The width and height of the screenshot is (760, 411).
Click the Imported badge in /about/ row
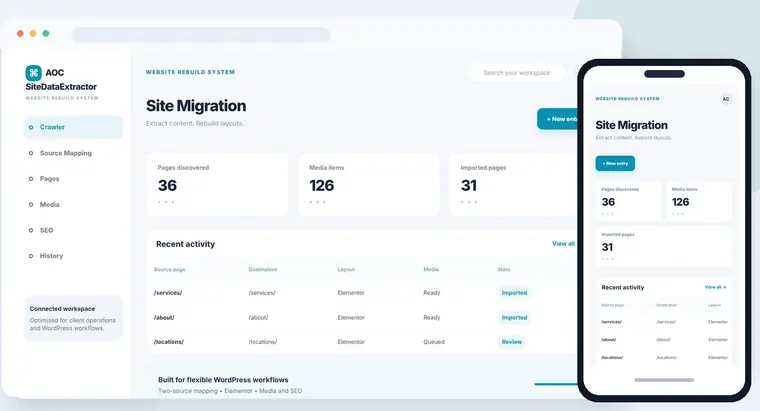pyautogui.click(x=514, y=317)
